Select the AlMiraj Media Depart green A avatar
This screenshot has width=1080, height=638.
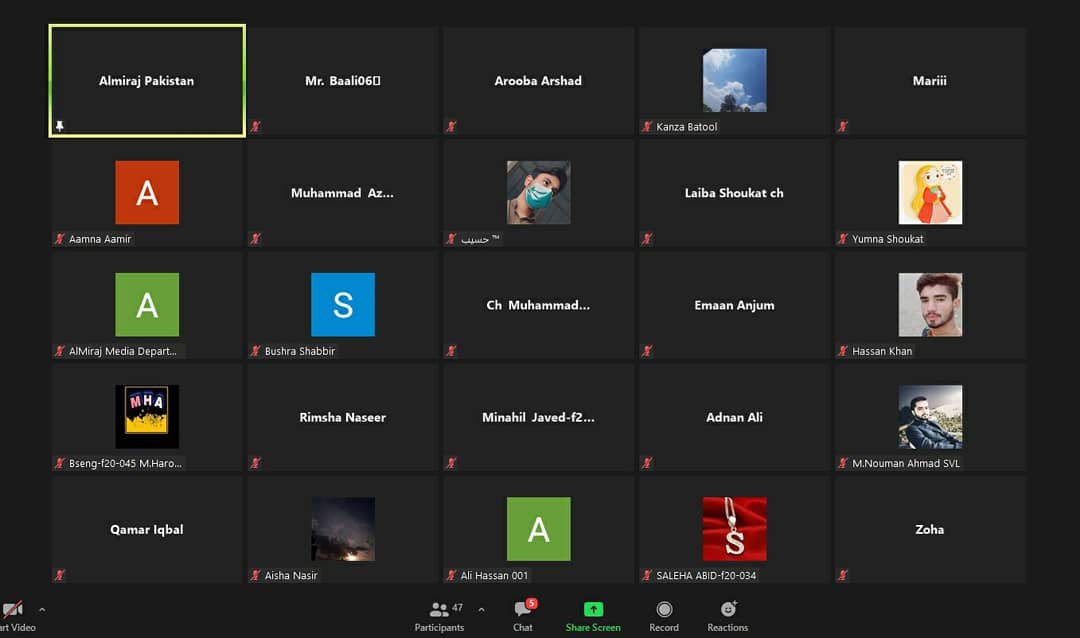pyautogui.click(x=147, y=305)
